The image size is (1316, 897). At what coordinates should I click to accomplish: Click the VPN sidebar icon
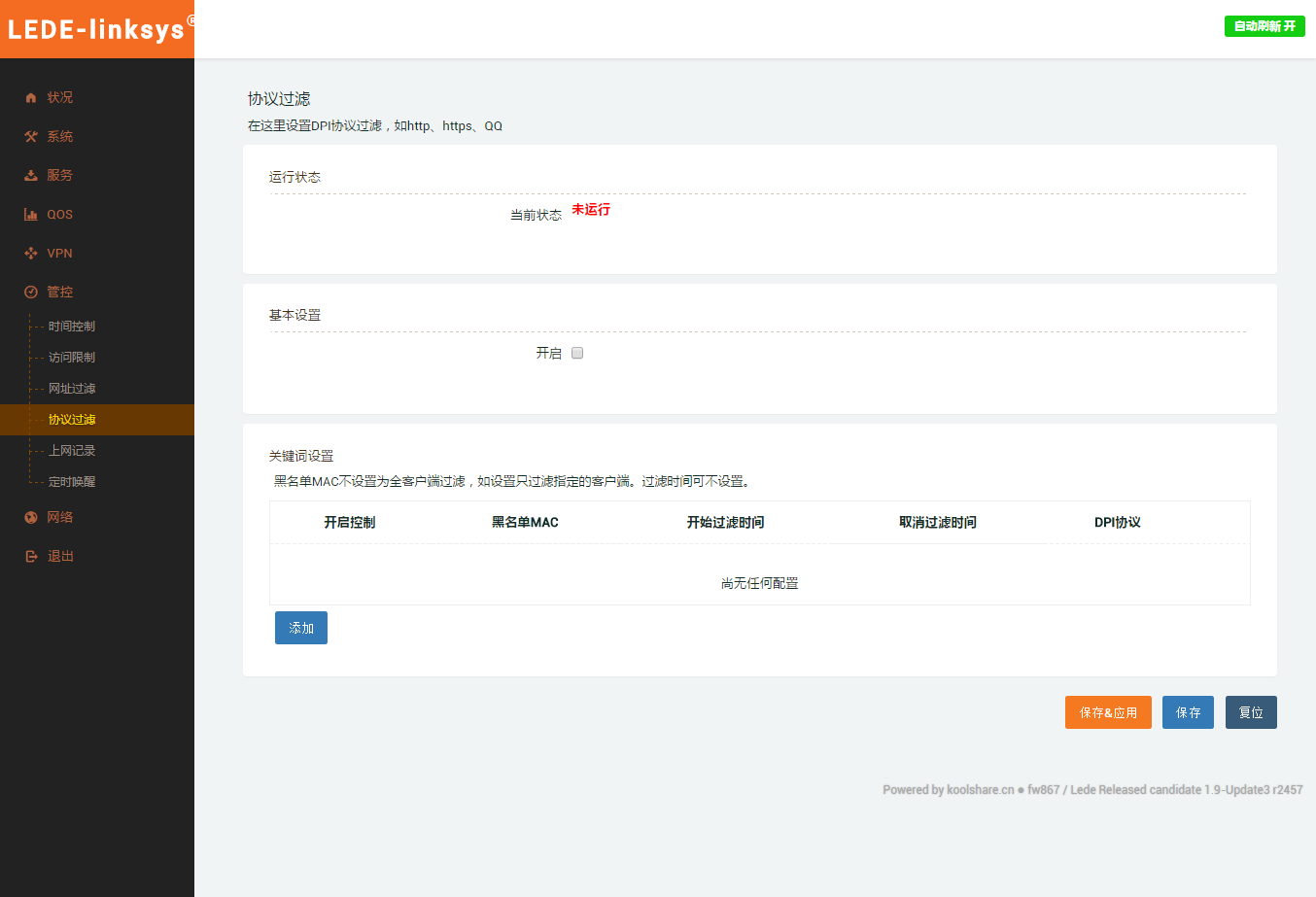click(31, 253)
